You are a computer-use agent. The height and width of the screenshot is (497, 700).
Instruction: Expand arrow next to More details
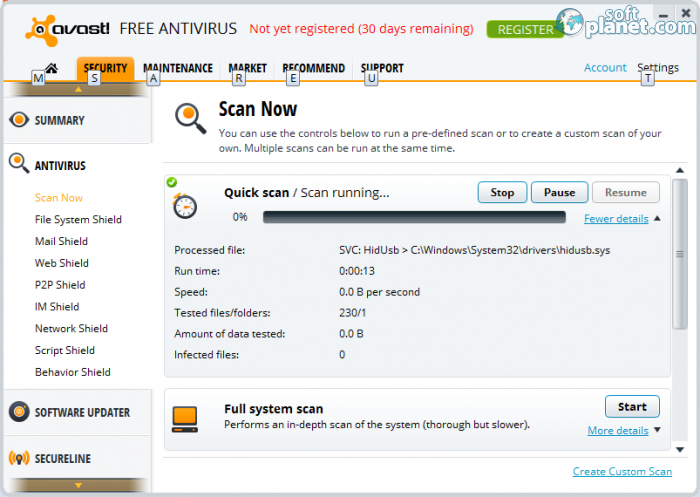pos(657,430)
